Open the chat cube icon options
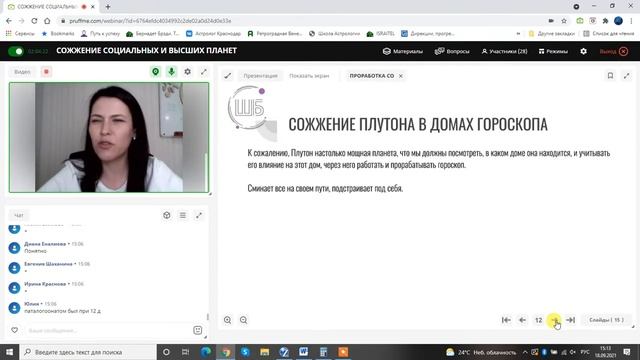 [x=167, y=215]
